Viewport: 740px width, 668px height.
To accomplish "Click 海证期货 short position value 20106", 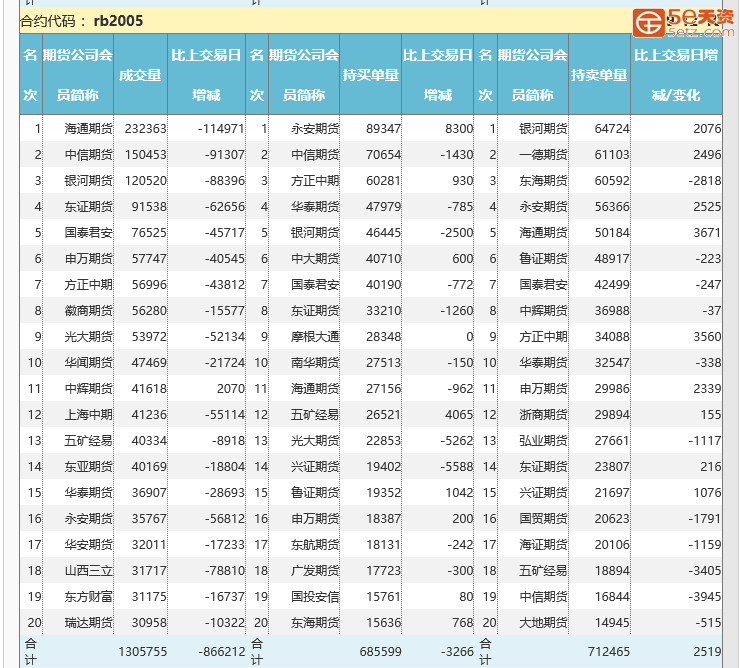I will [612, 544].
